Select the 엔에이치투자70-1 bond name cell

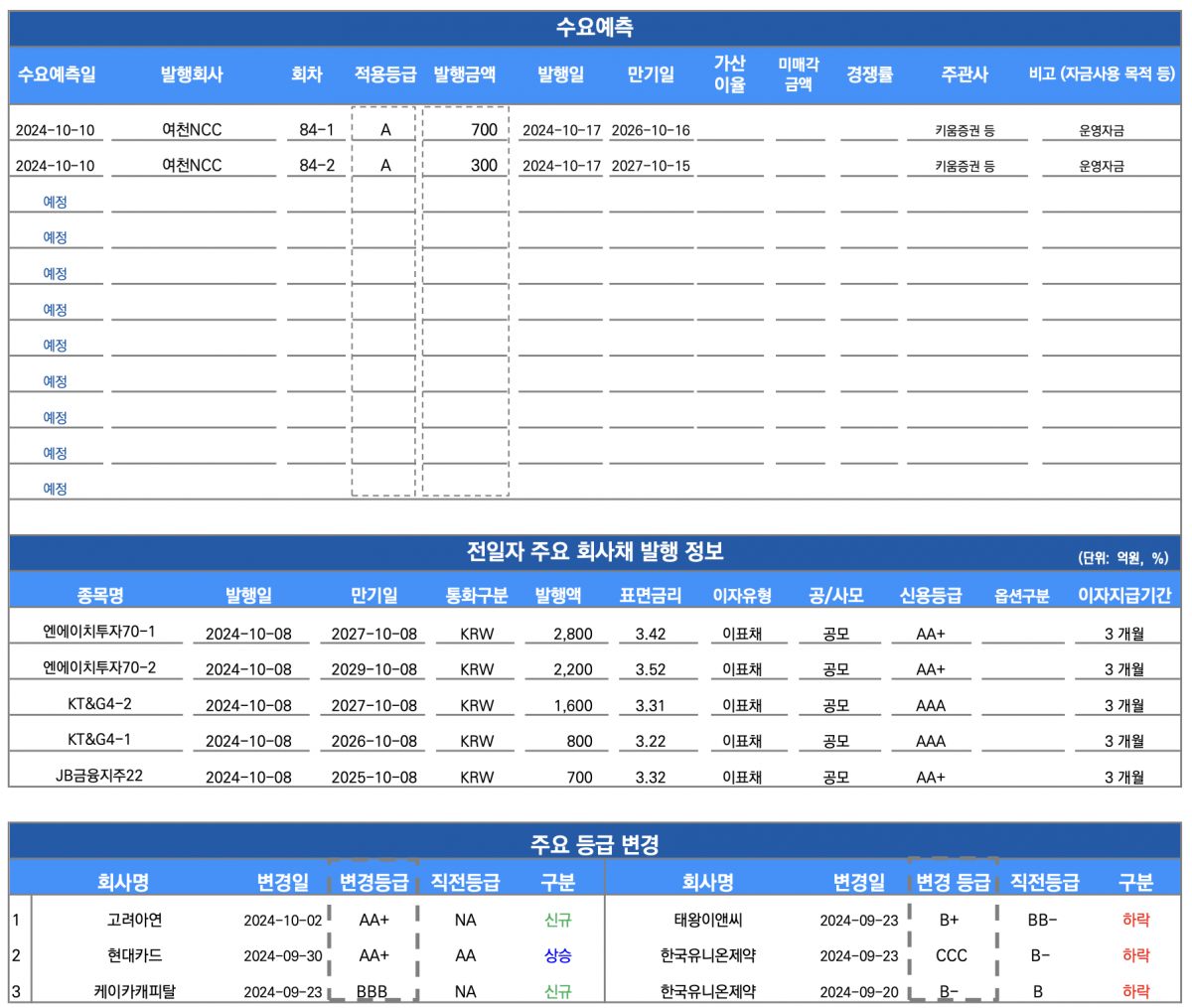point(99,632)
